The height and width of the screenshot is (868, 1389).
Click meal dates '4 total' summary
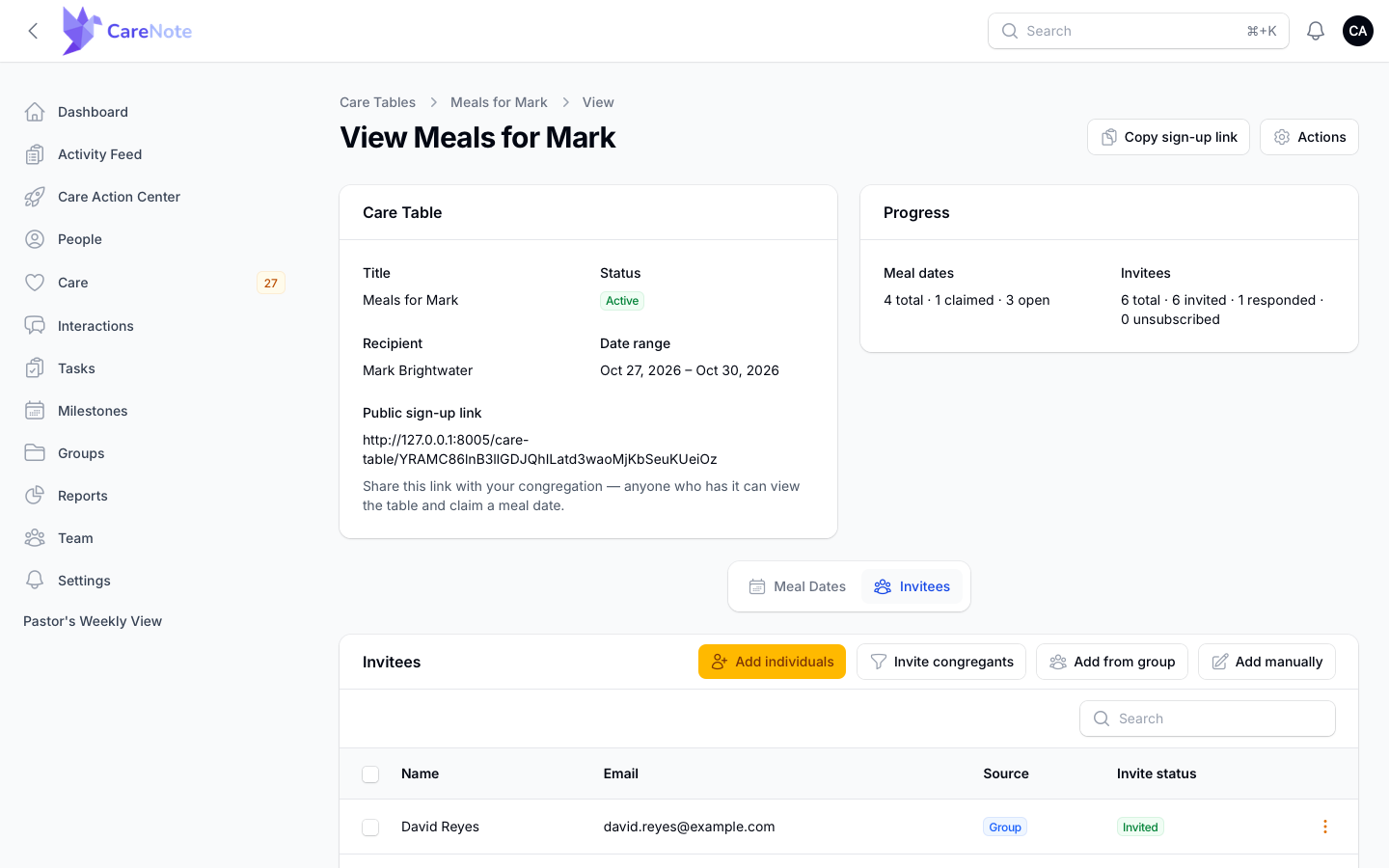967,300
